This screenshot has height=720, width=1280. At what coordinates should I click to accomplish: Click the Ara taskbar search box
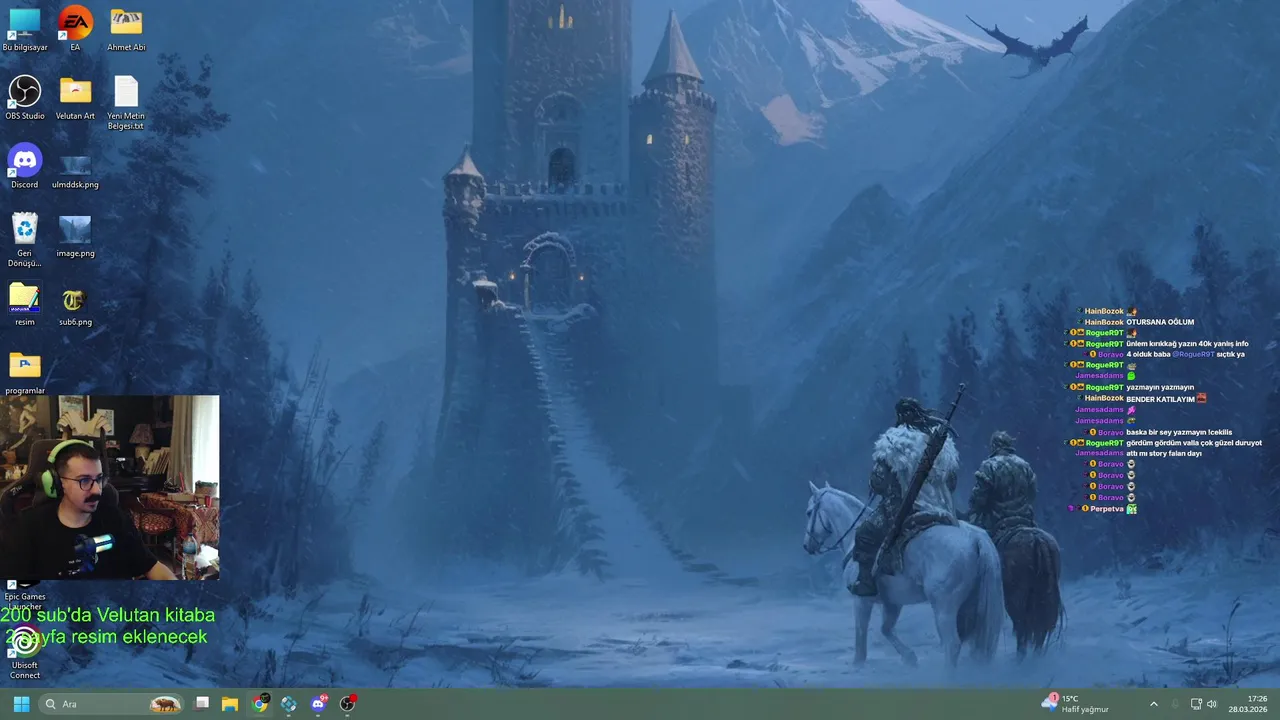[x=111, y=704]
